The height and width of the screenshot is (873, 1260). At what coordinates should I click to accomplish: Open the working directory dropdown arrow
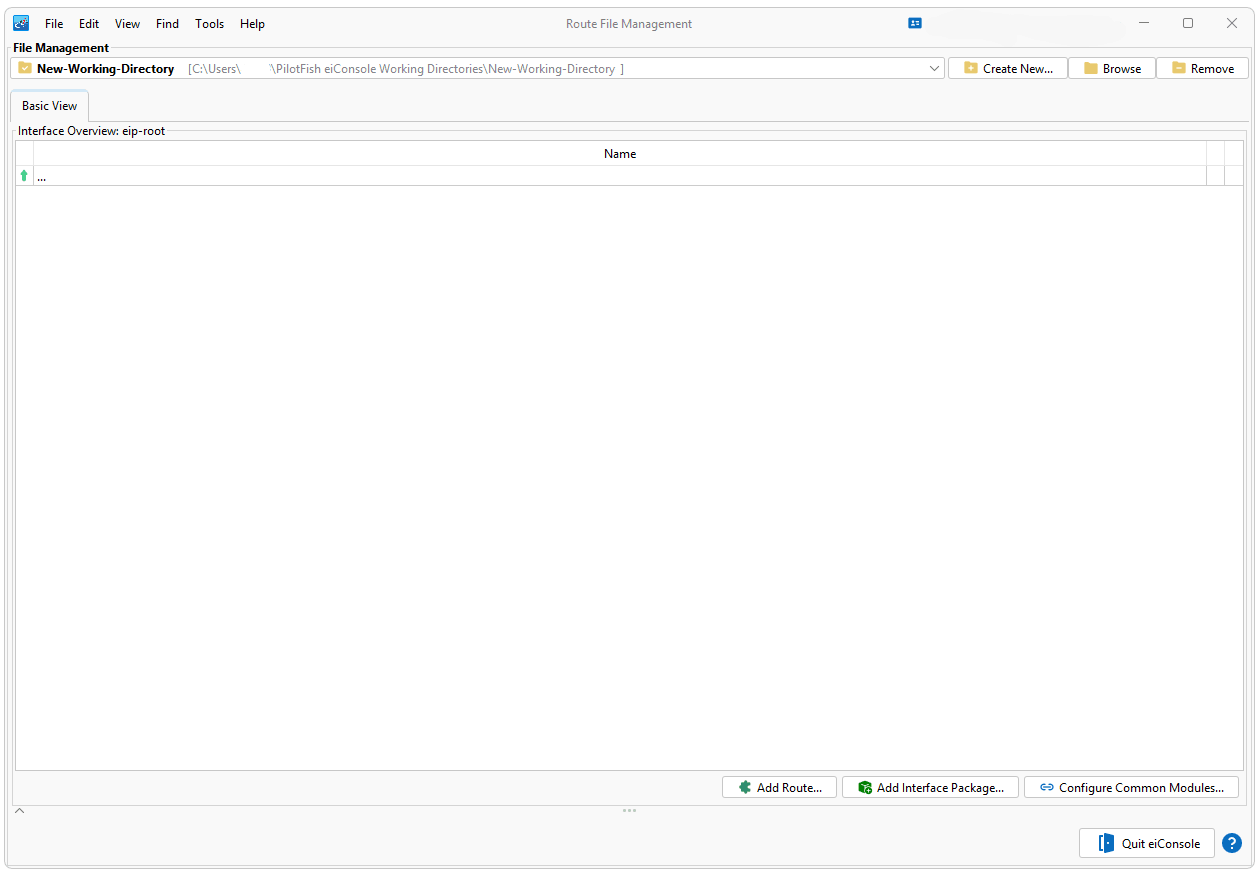934,68
